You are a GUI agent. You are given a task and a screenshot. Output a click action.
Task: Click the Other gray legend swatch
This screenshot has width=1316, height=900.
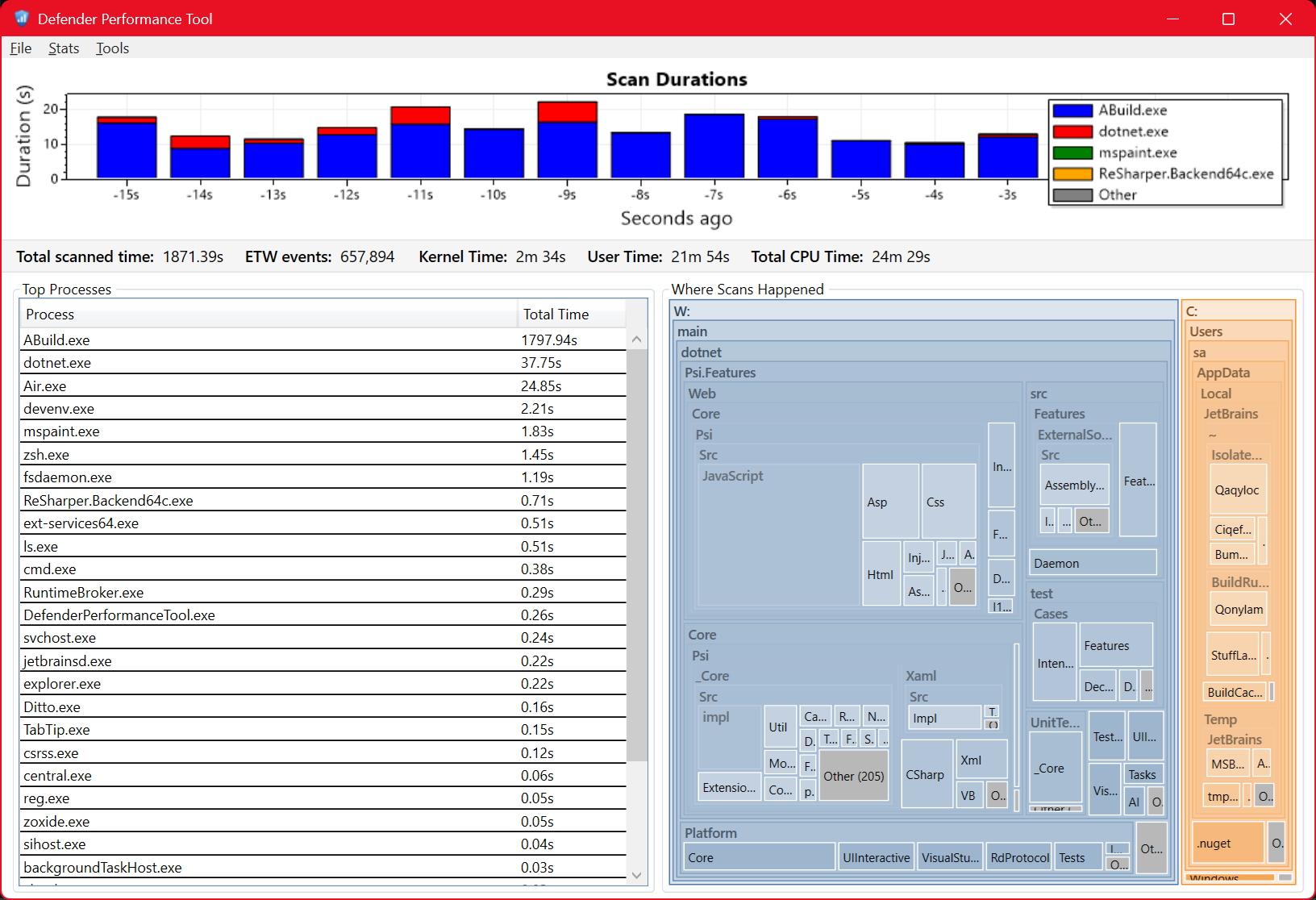point(1072,194)
